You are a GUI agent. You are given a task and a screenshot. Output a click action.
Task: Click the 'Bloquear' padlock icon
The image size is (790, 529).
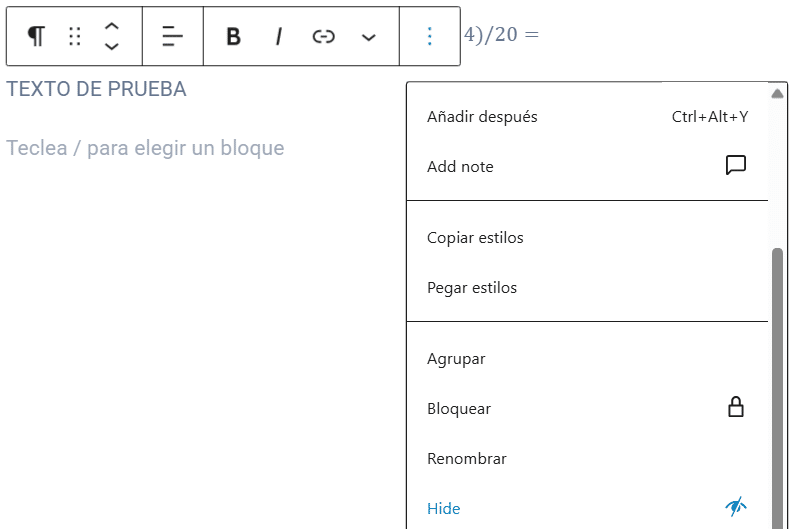click(736, 408)
